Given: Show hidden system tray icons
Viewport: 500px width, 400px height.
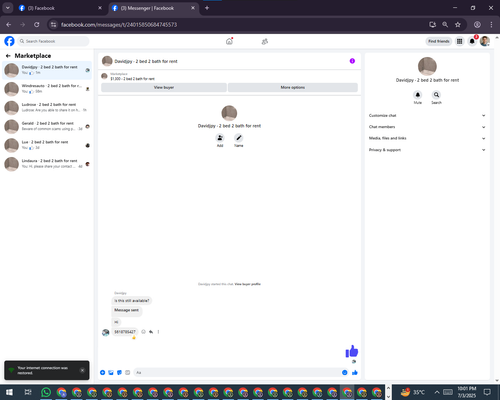Looking at the screenshot, I should tap(437, 392).
